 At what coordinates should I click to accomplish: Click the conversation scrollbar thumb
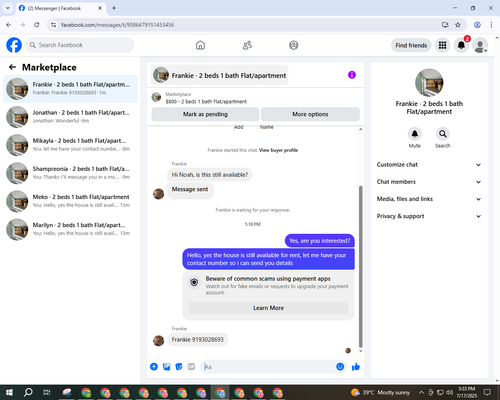[x=360, y=267]
